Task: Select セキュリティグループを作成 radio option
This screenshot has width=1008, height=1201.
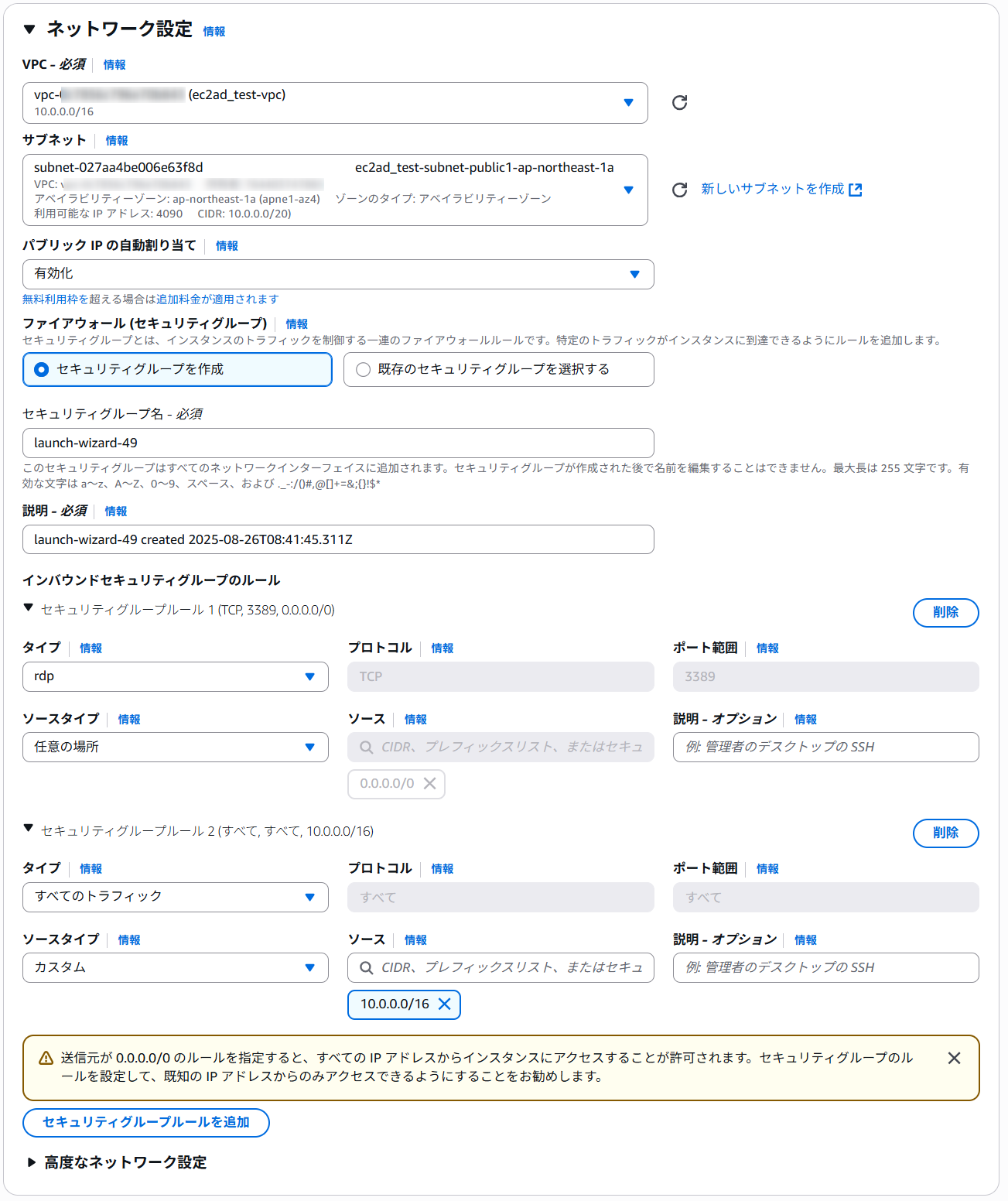Action: click(x=42, y=370)
